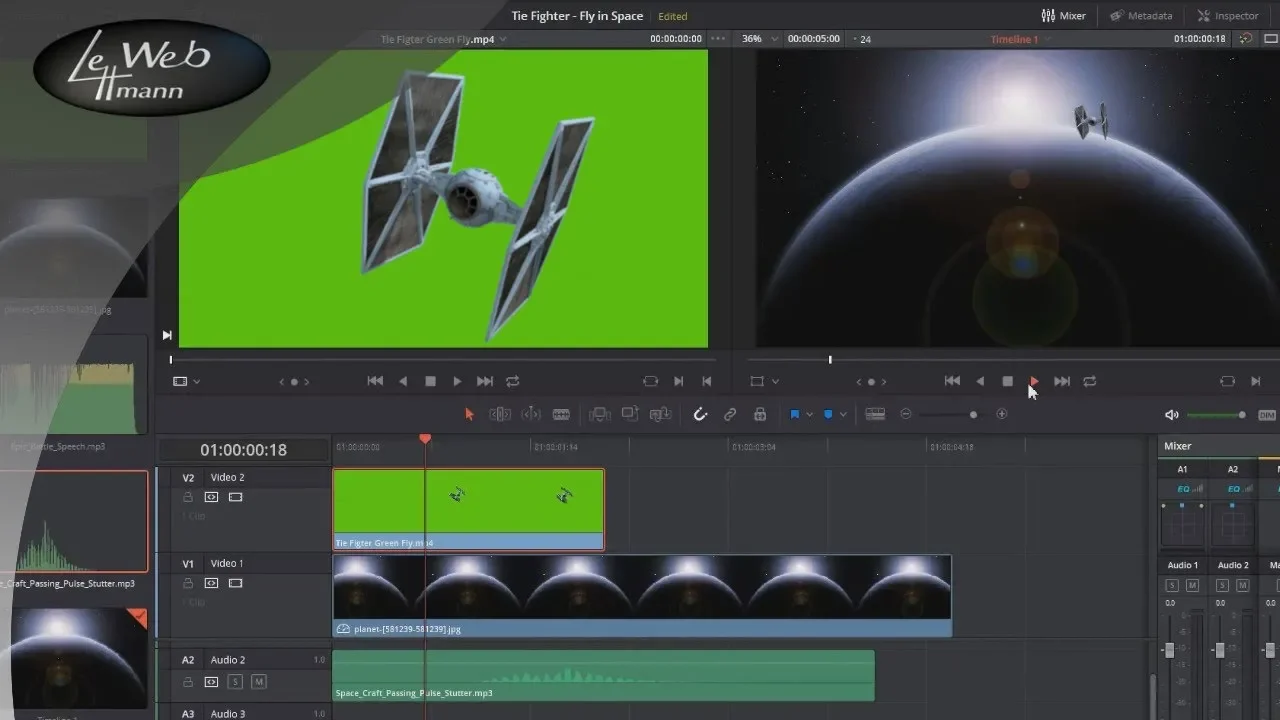
Task: Toggle the DIM audio button
Action: (x=1267, y=415)
